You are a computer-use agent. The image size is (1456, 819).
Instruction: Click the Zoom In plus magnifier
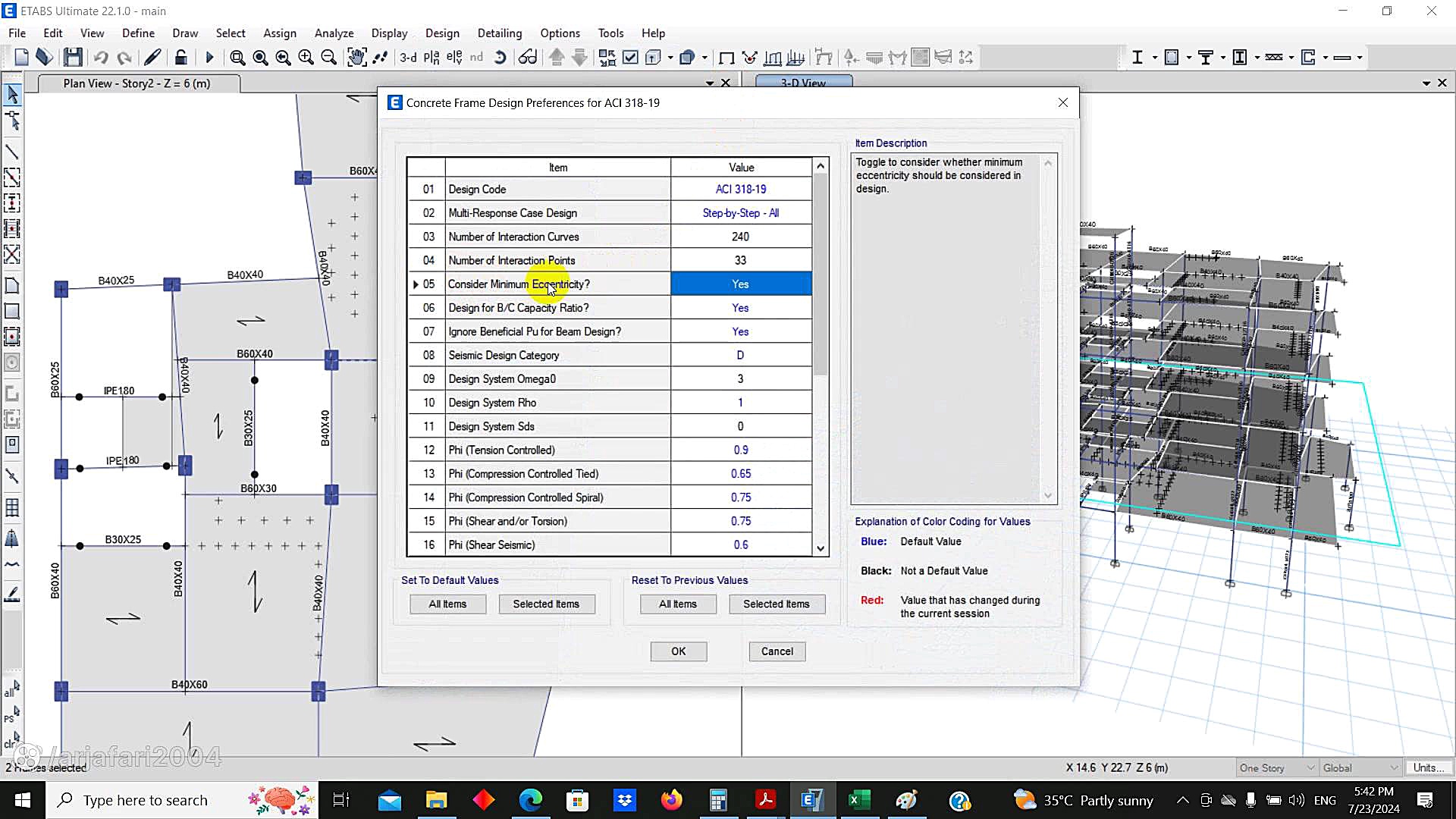pos(306,58)
